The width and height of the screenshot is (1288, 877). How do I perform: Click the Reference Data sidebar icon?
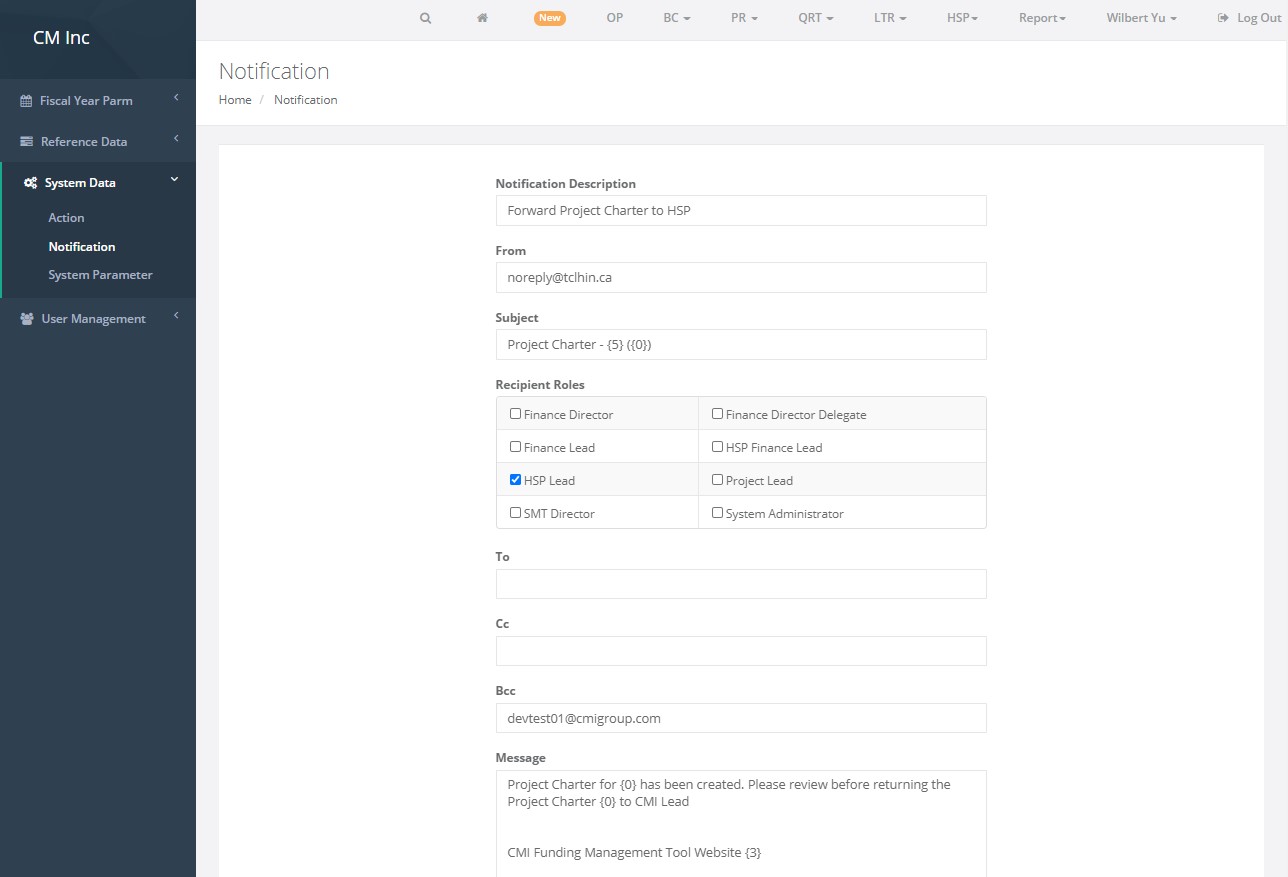[x=27, y=142]
